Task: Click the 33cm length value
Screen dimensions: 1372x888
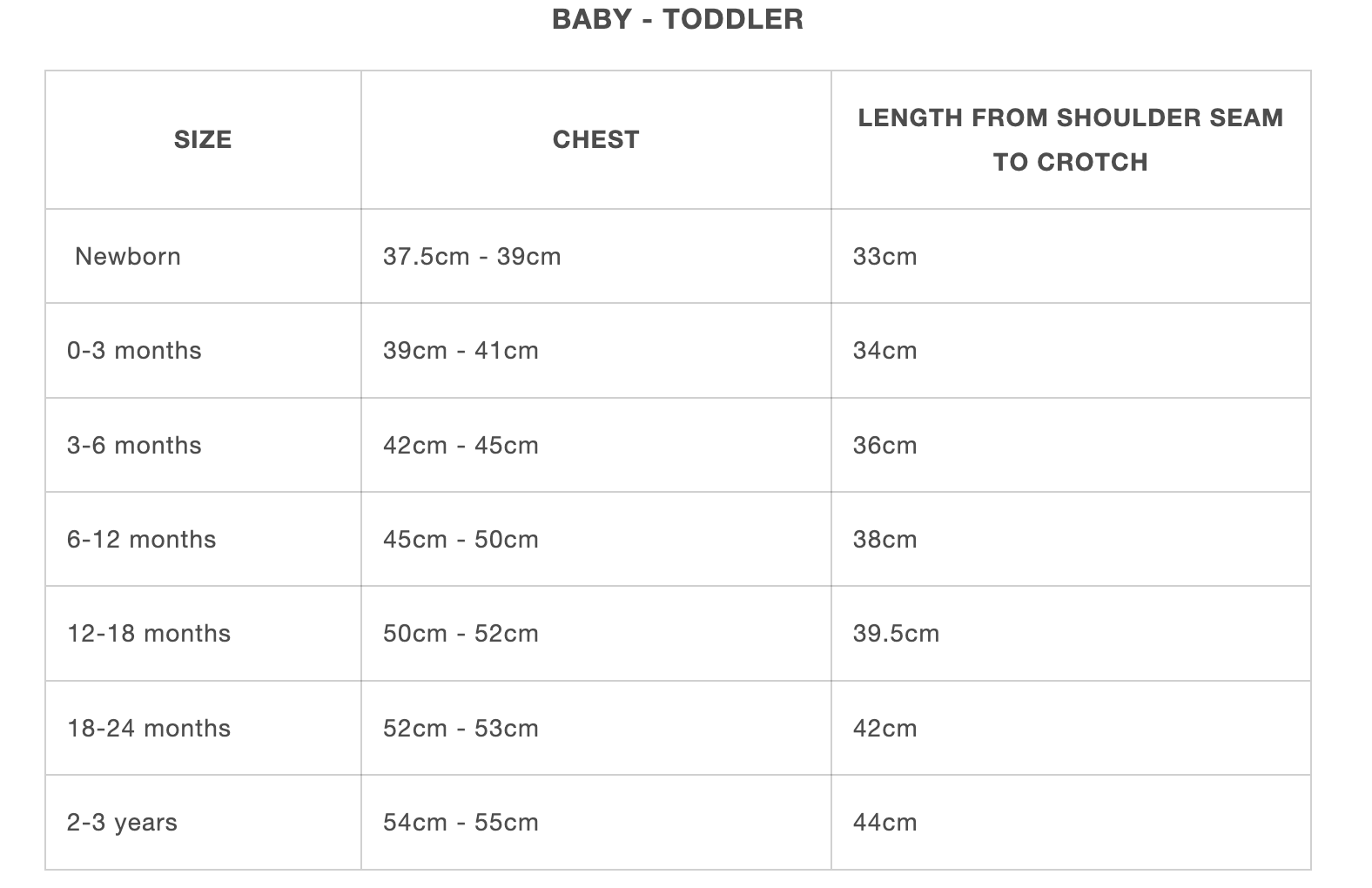Action: point(884,256)
